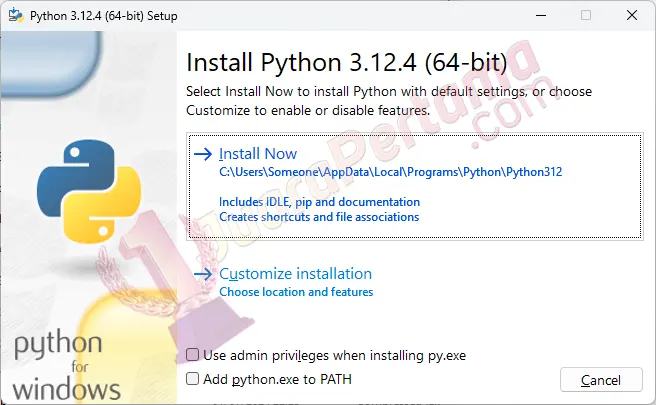Viewport: 656px width, 405px height.
Task: Click the 'Install Python 3.12.4 (64-bit)' heading
Action: 346,63
